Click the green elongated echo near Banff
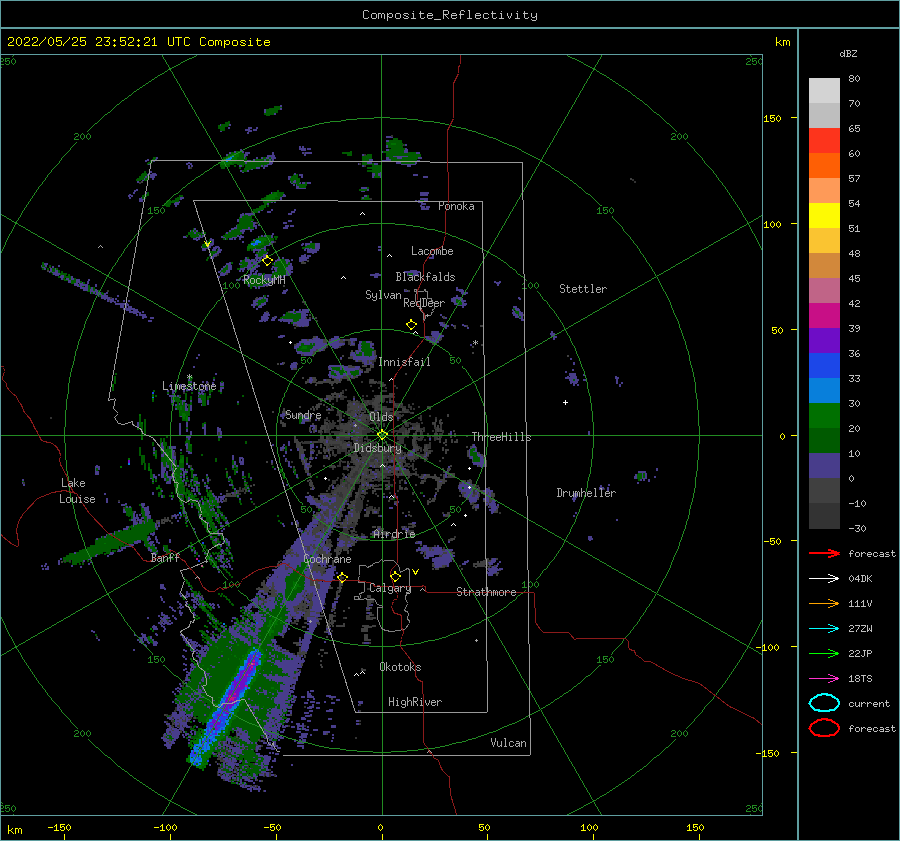Image resolution: width=900 pixels, height=841 pixels. point(109,542)
